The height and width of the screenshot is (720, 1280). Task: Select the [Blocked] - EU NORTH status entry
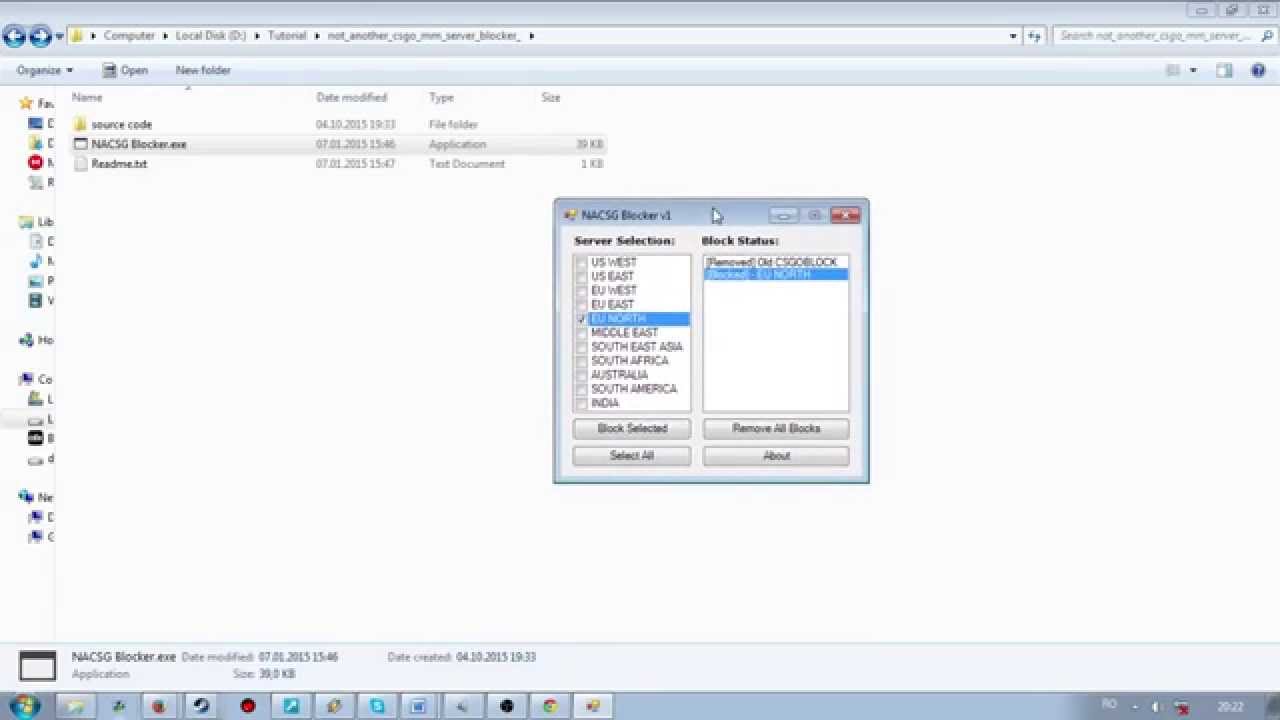[x=776, y=274]
